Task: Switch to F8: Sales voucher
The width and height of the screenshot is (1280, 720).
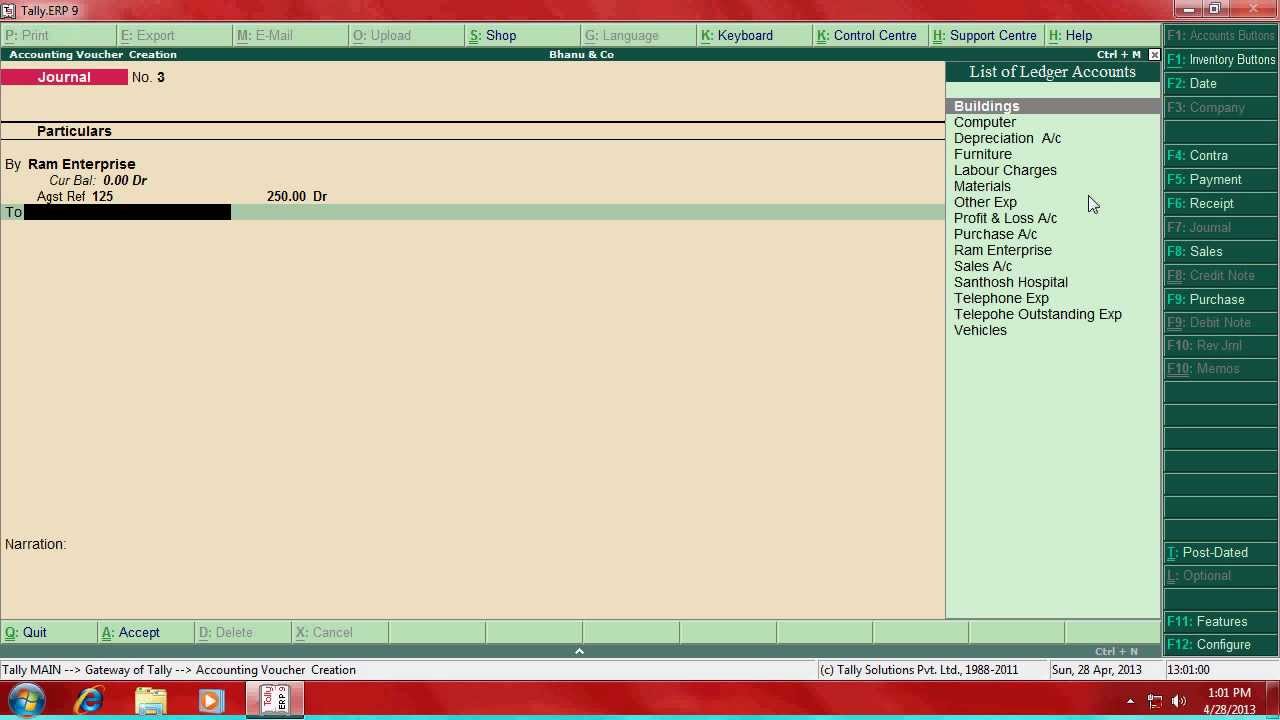Action: [1221, 251]
